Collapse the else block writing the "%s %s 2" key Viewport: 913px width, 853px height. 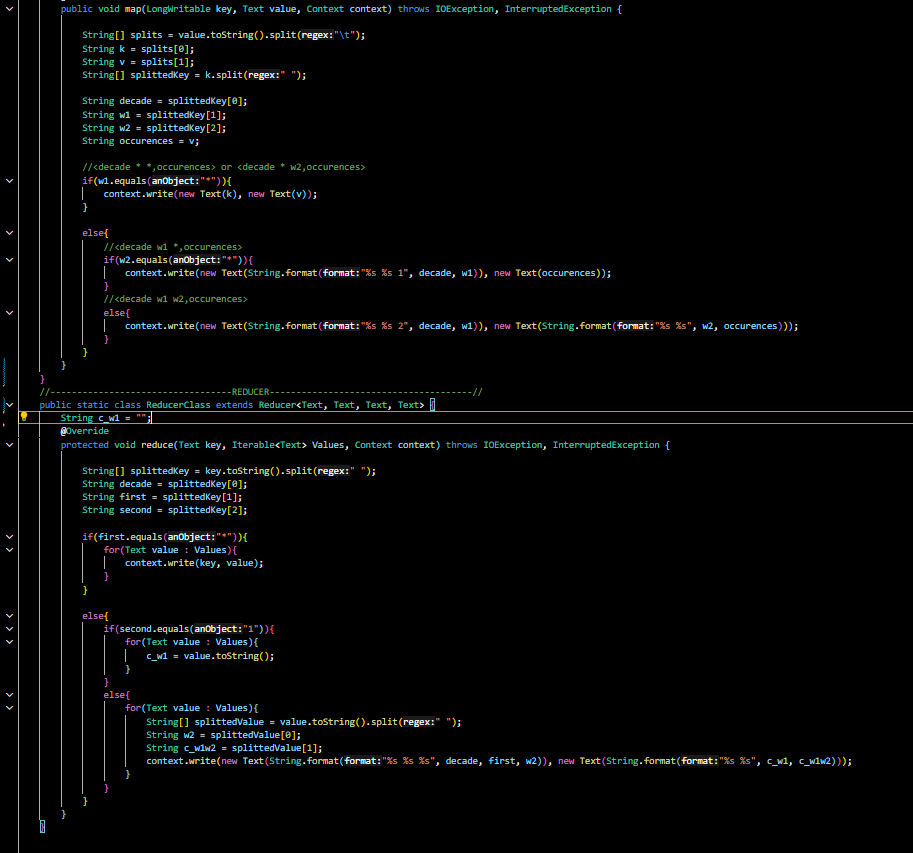pos(10,312)
